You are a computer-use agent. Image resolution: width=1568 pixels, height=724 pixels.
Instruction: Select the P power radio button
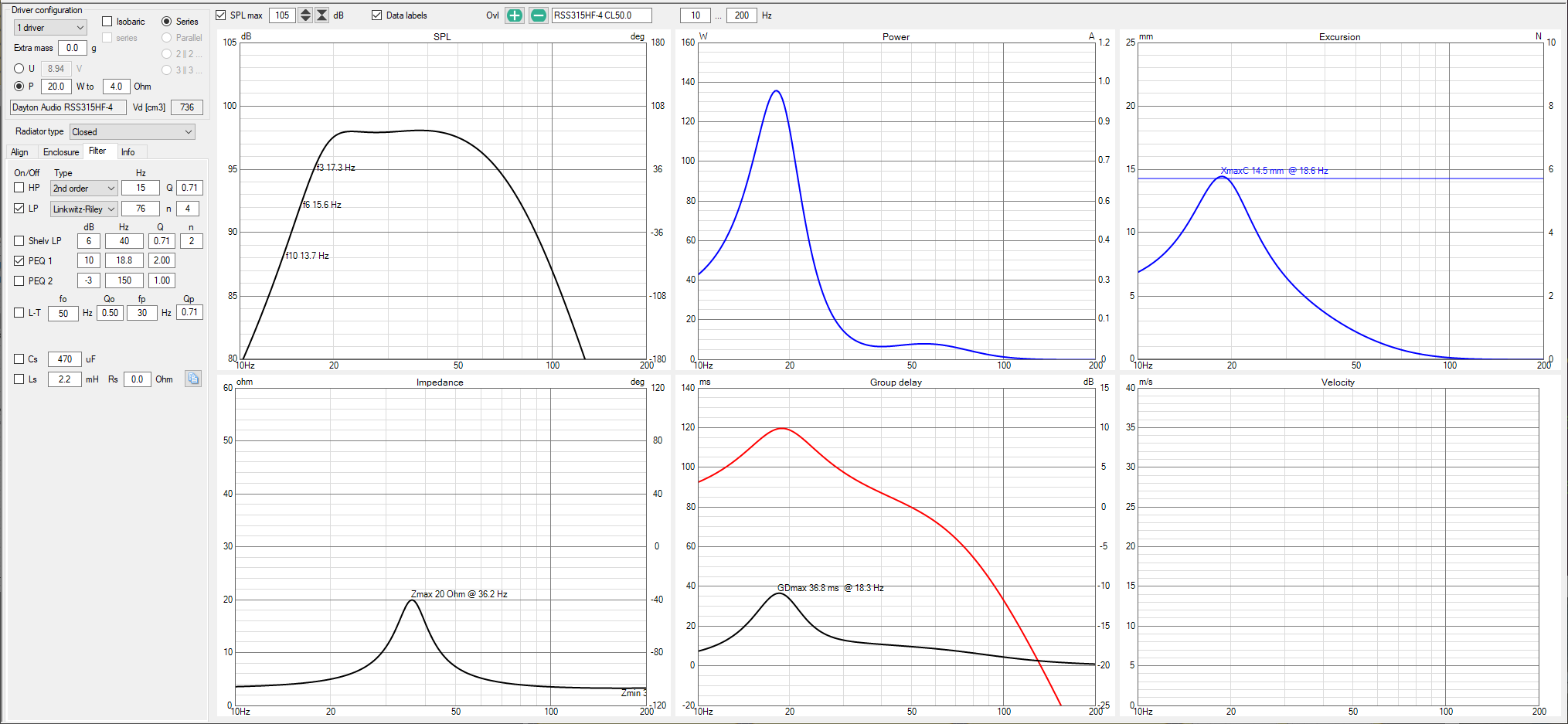click(19, 87)
